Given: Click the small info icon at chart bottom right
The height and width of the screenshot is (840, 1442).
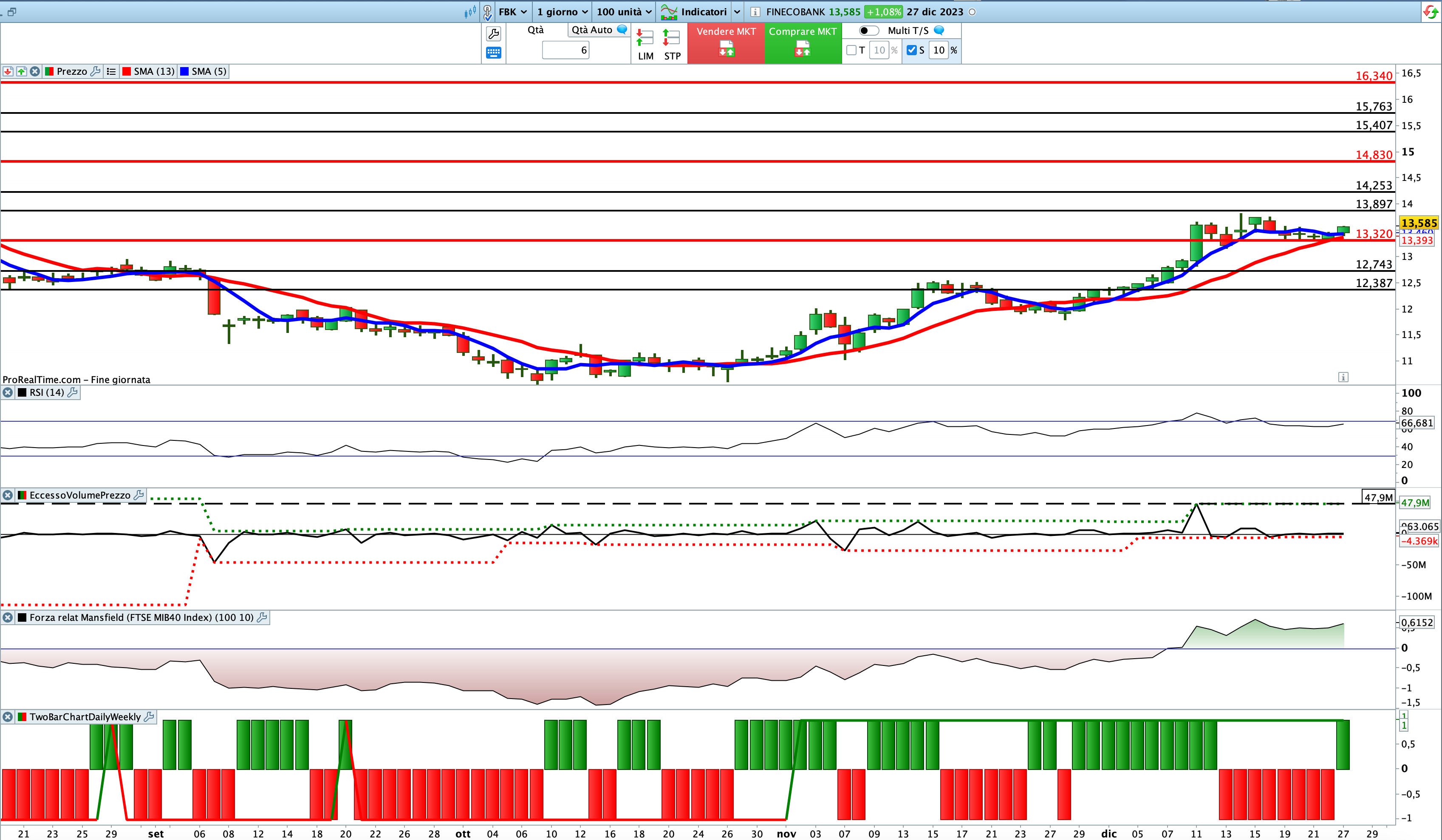Looking at the screenshot, I should [1343, 377].
